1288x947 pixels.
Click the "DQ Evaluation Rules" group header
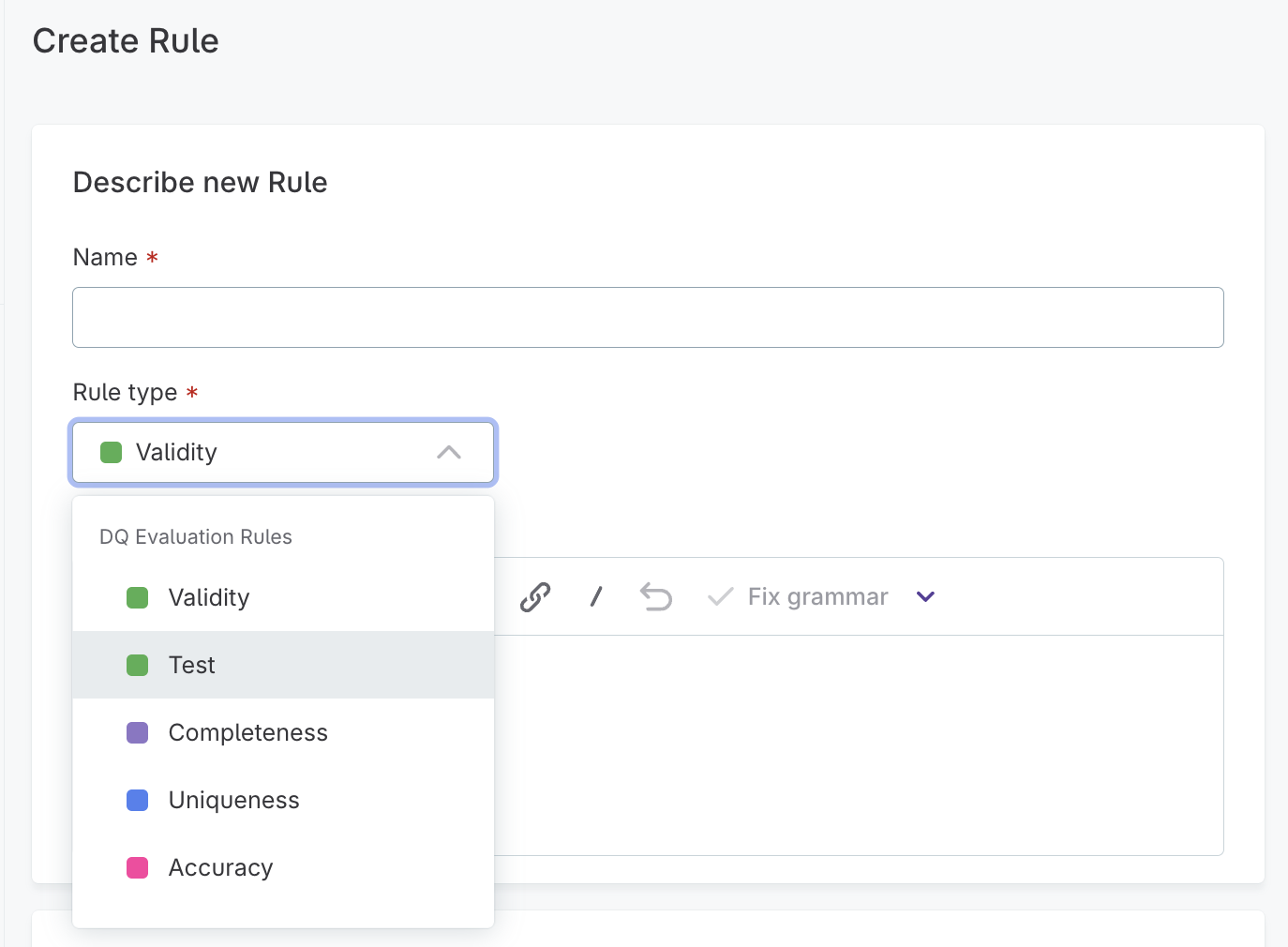pyautogui.click(x=195, y=536)
